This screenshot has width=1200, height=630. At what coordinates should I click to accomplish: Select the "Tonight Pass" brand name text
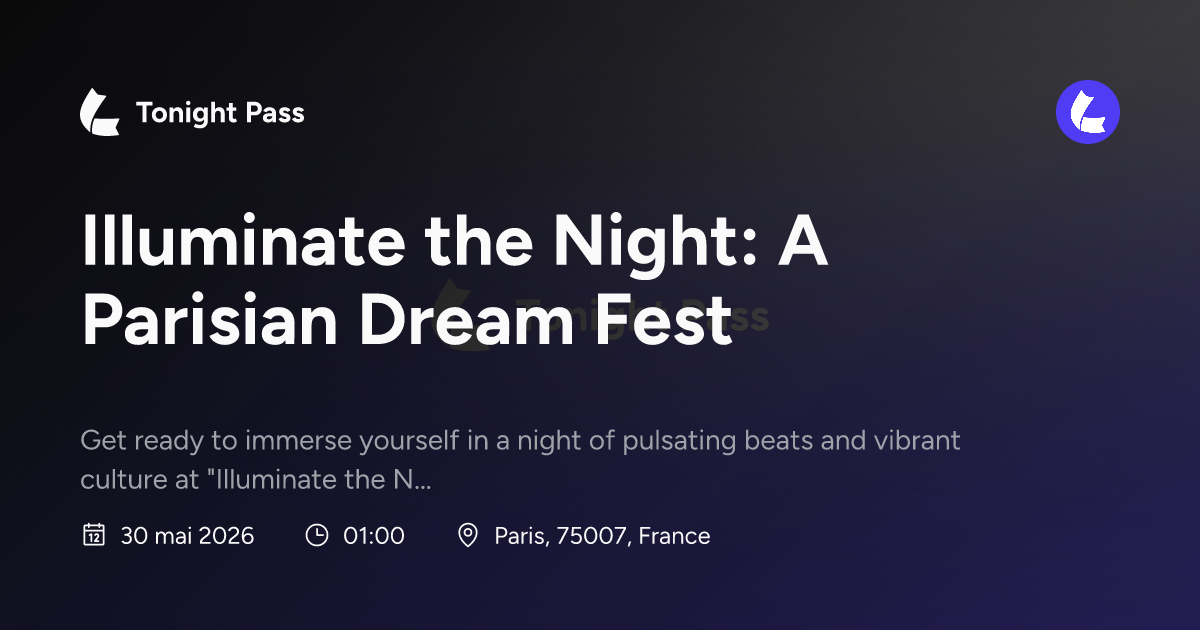pos(220,113)
